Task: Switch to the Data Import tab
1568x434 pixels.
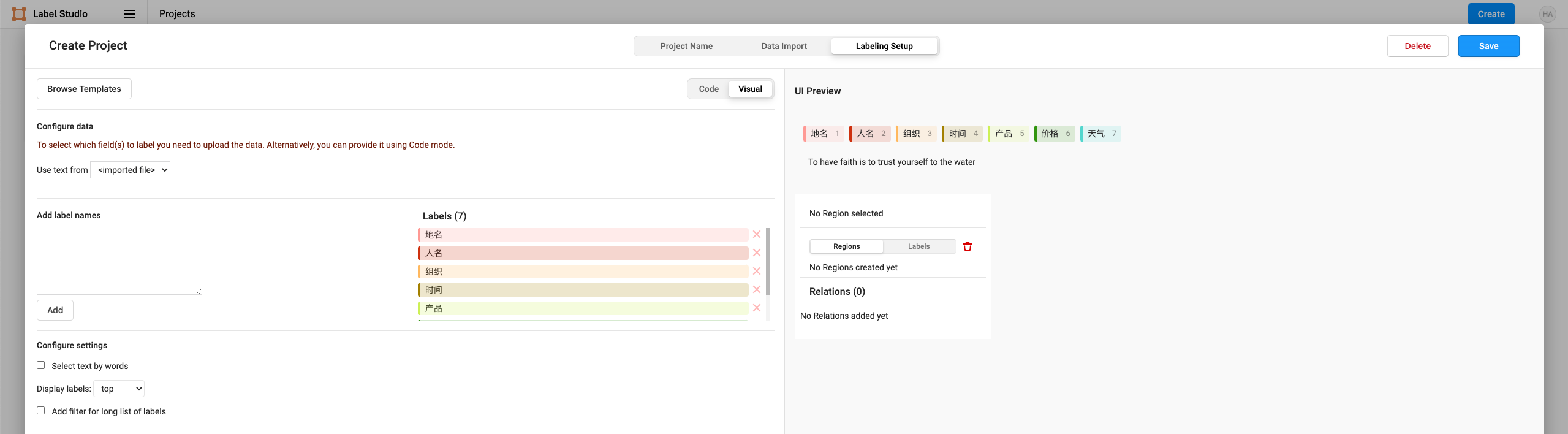Action: (784, 46)
